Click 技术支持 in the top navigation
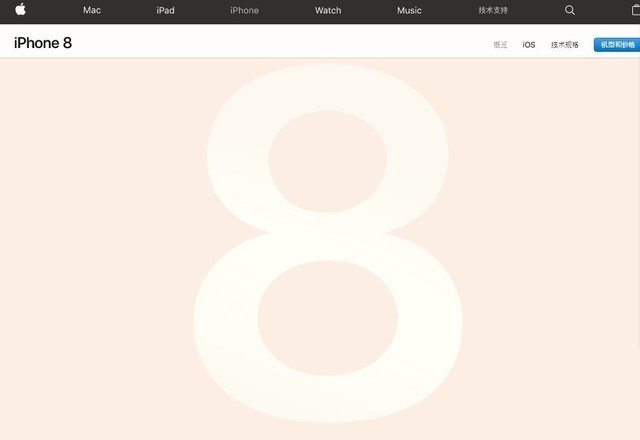Screen dimensions: 640x440 (493, 10)
